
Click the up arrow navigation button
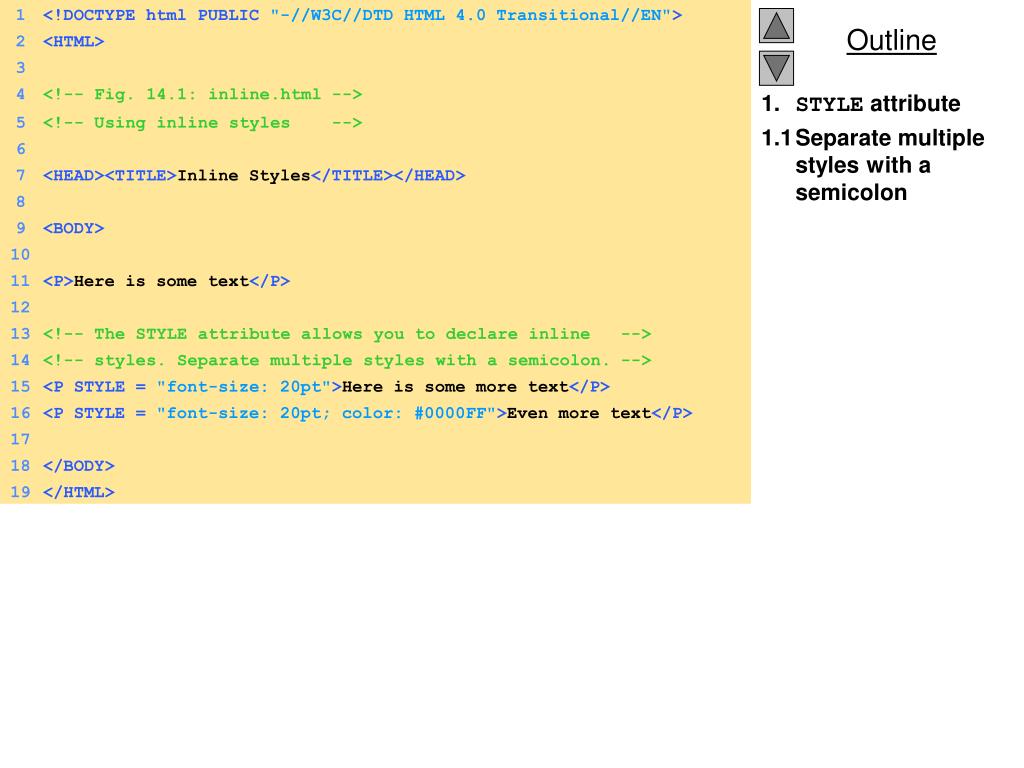coord(776,25)
